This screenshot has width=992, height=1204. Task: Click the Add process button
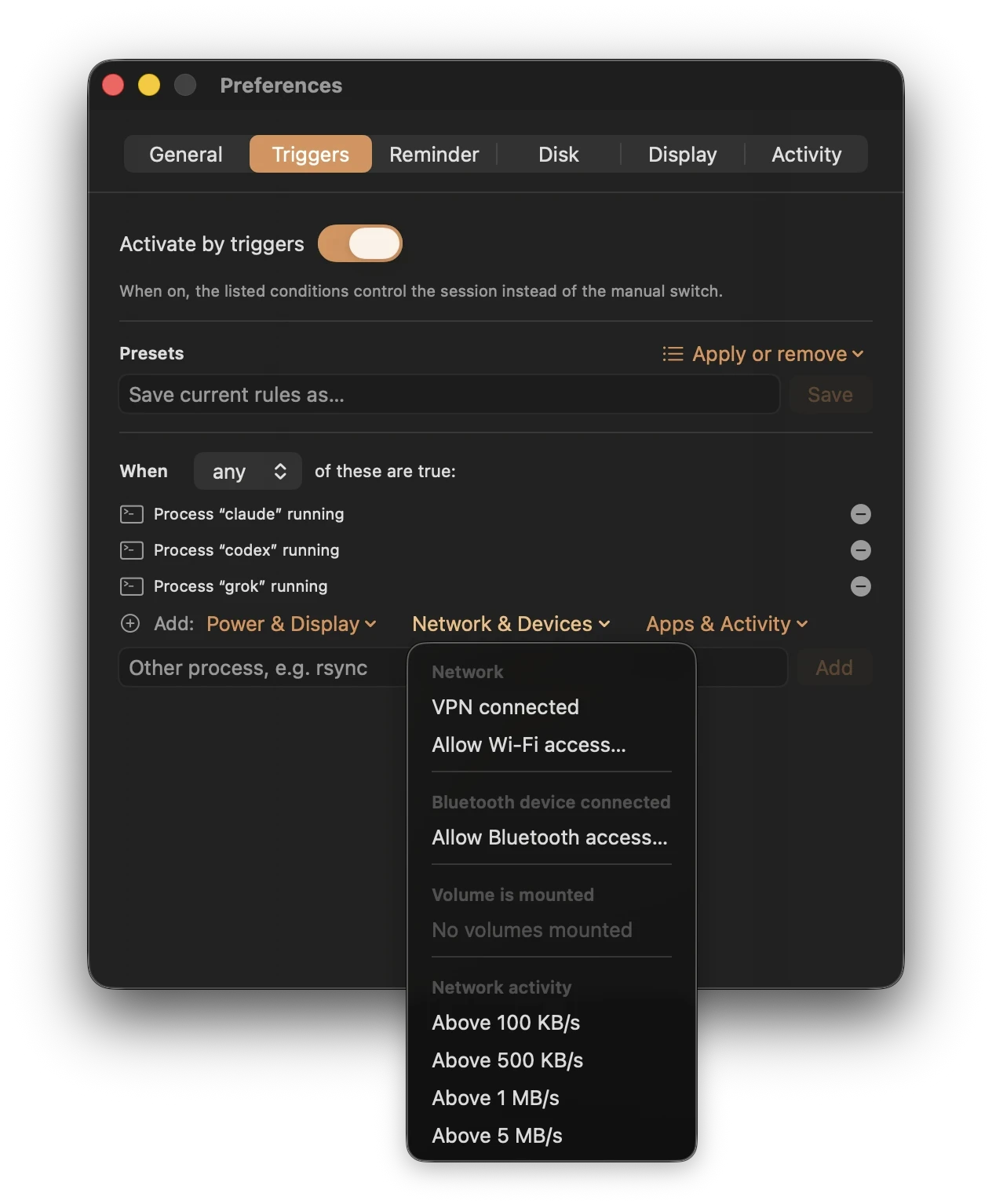click(x=834, y=667)
